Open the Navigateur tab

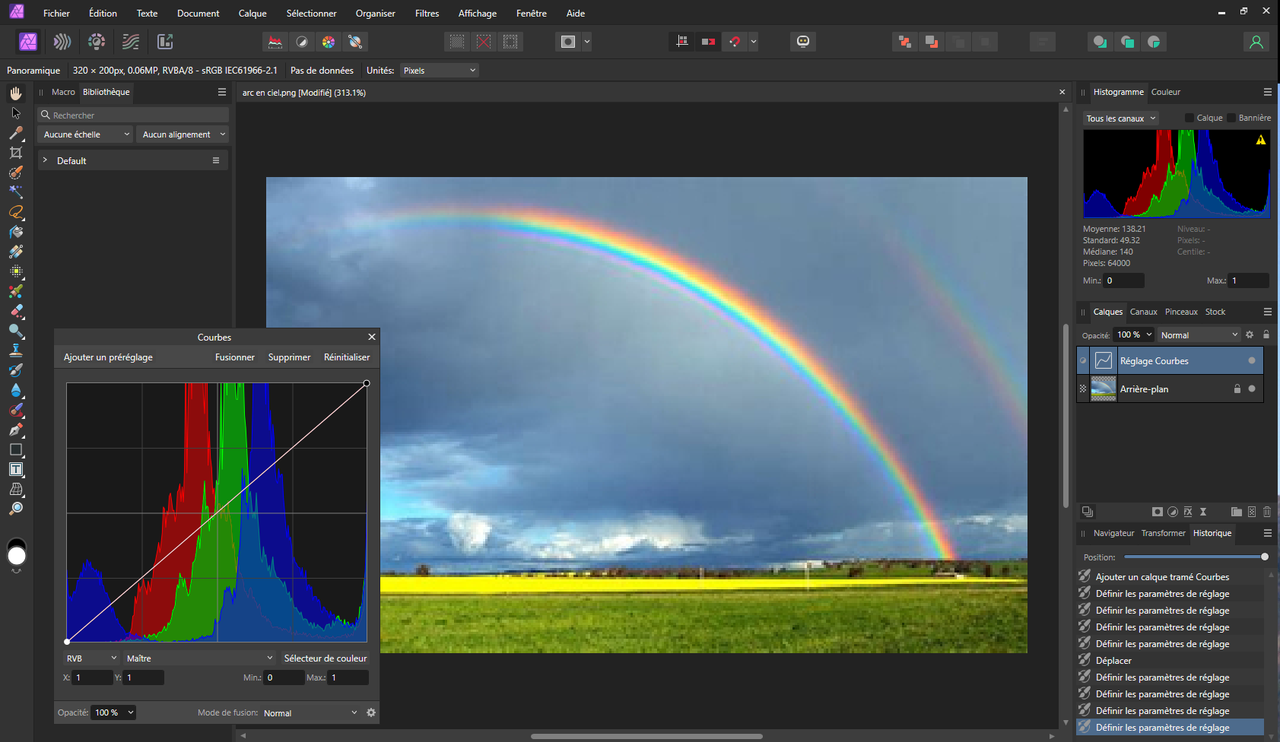(x=1114, y=534)
